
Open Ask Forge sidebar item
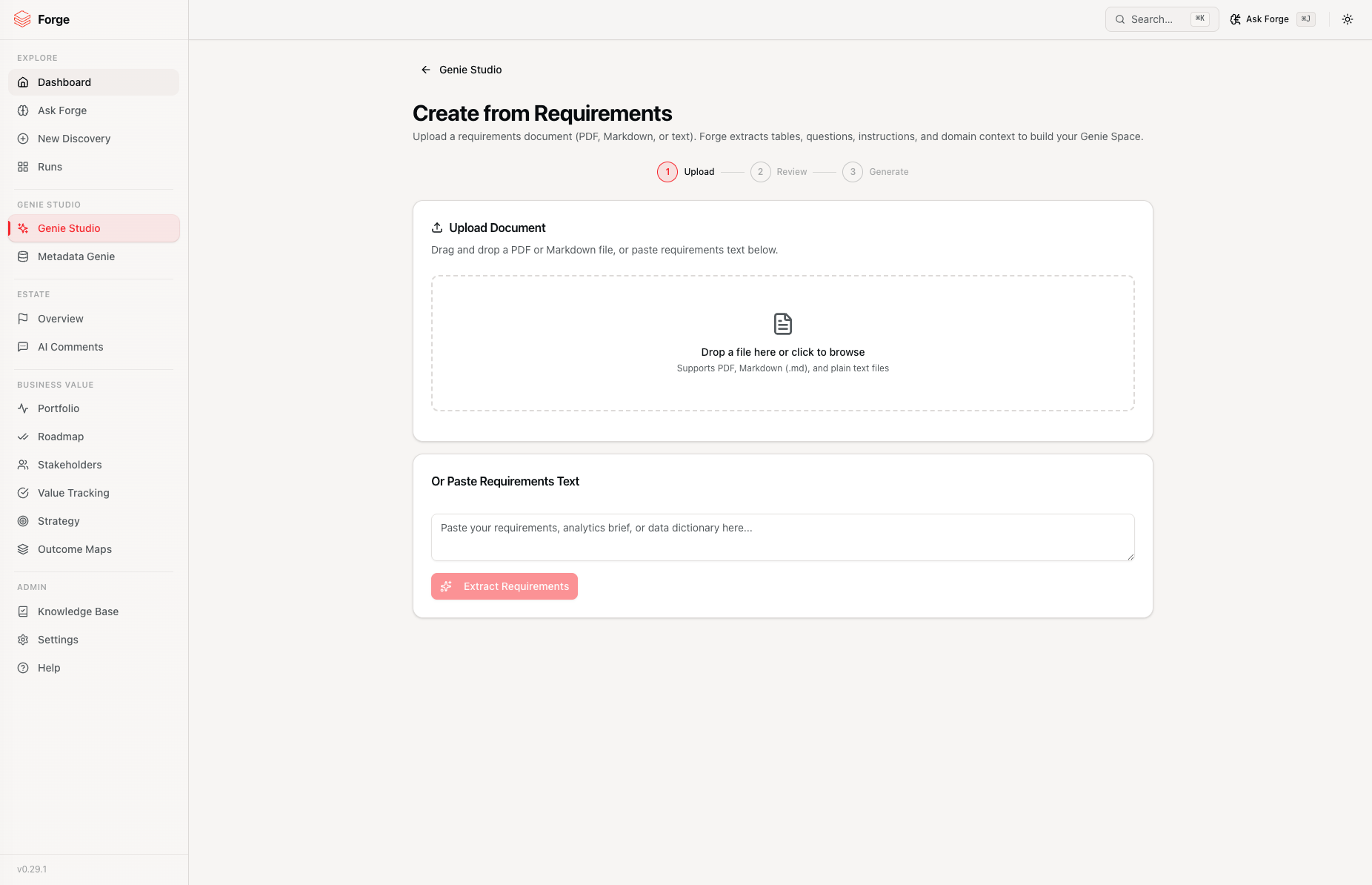tap(93, 110)
